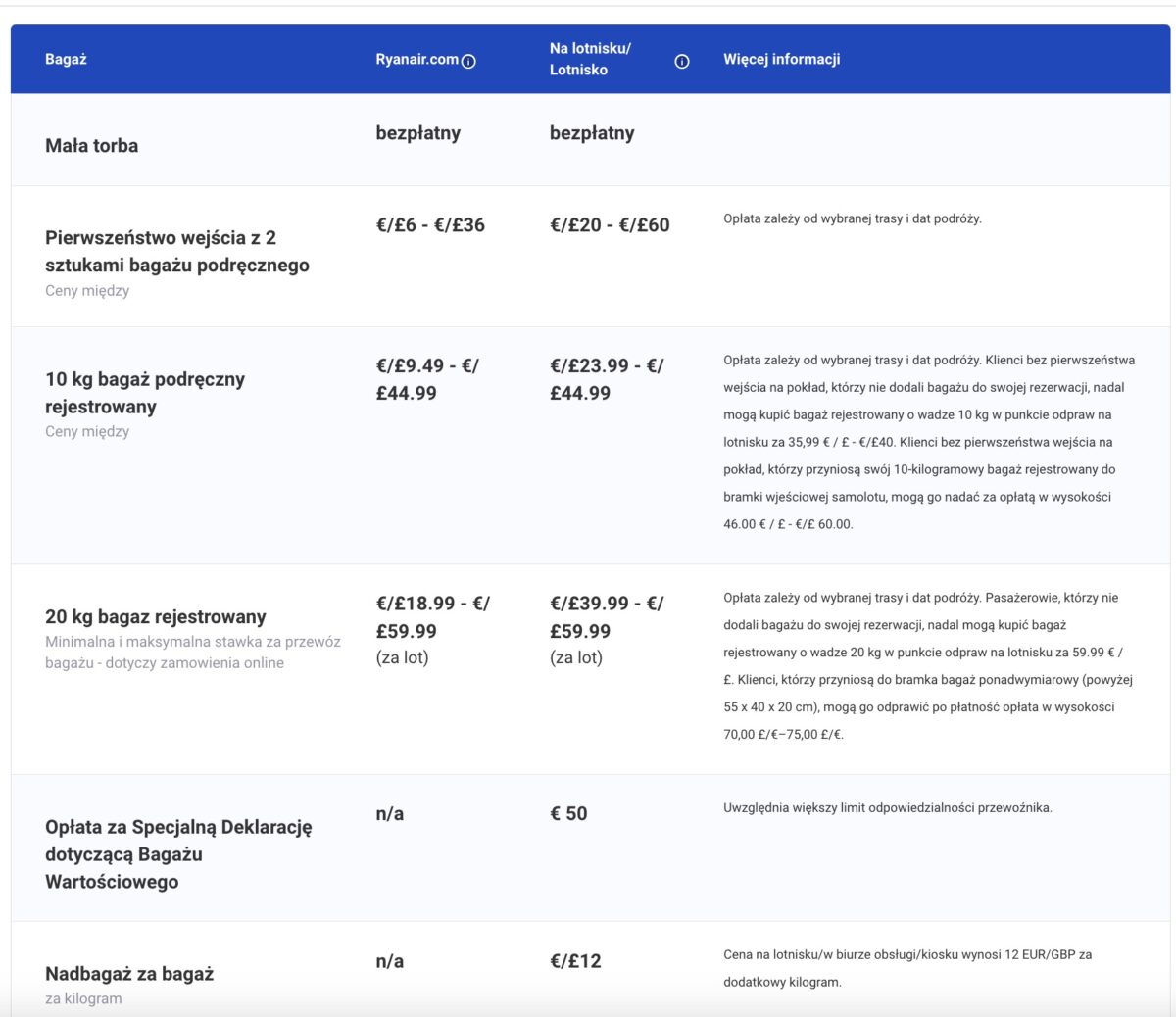Click the Na lotnisku/ Lotnisko column header
Viewport: 1176px width, 1017px height.
tap(590, 59)
